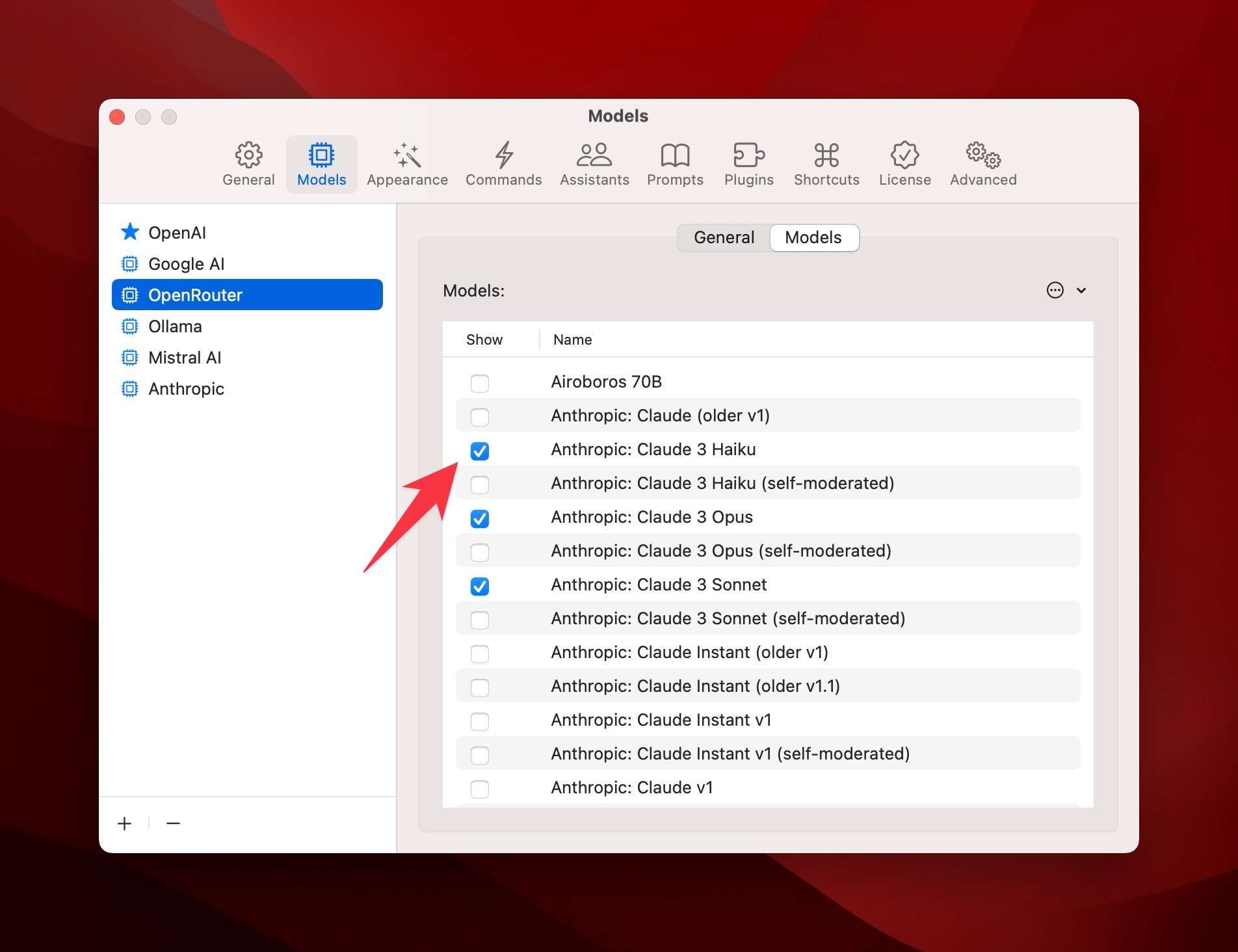Open Plugins settings puzzle icon
The width and height of the screenshot is (1238, 952).
coord(749,155)
